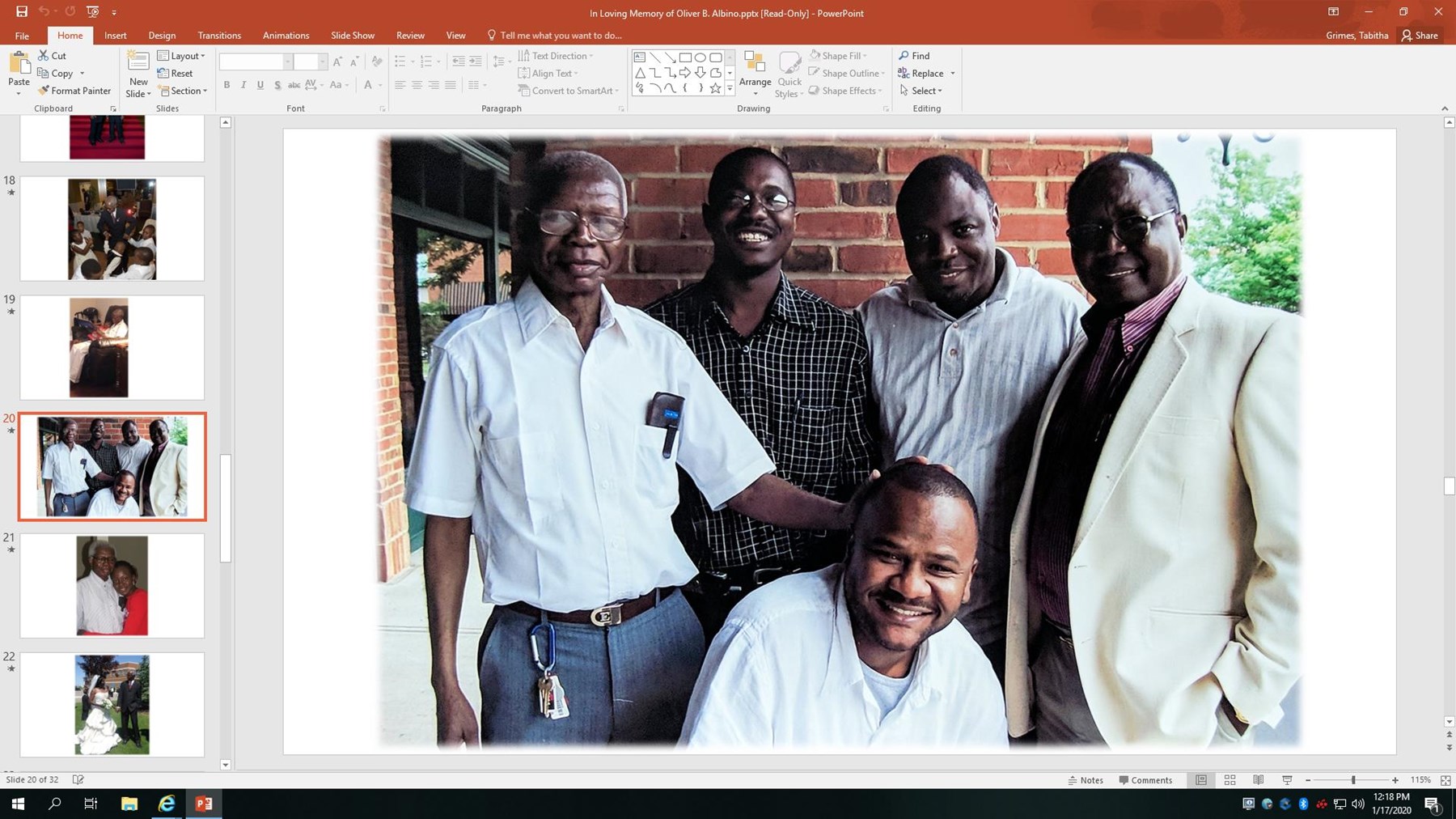Image resolution: width=1456 pixels, height=819 pixels.
Task: Expand the Layout dropdown
Action: click(x=182, y=56)
